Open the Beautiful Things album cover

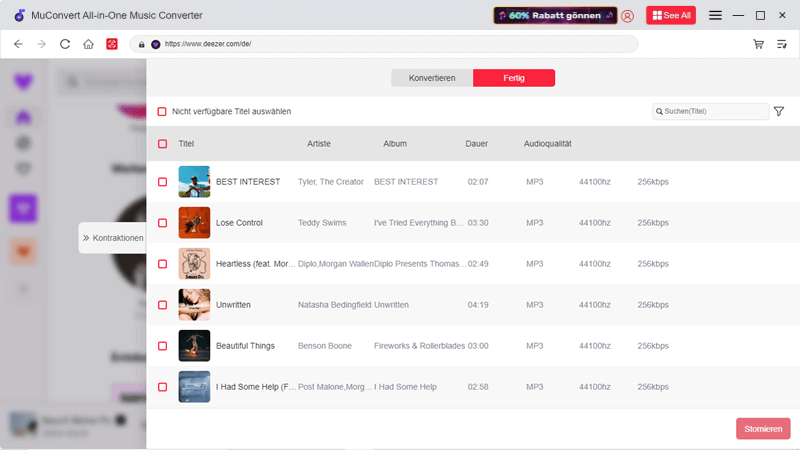tap(194, 346)
